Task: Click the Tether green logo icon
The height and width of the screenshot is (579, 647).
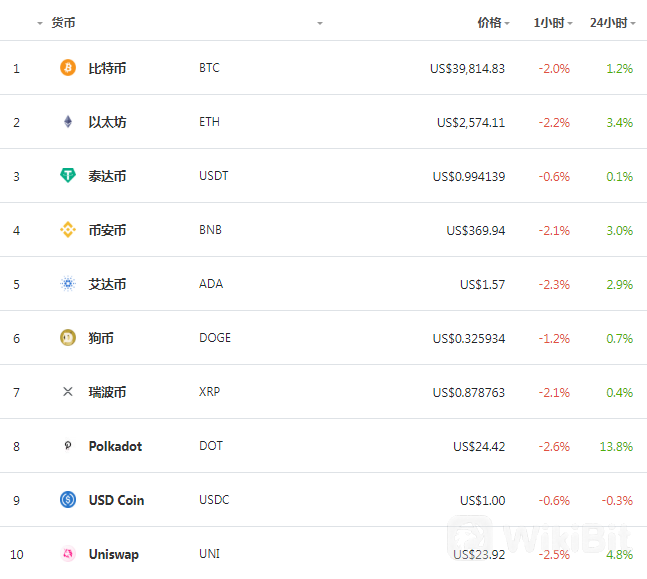Action: pyautogui.click(x=68, y=175)
